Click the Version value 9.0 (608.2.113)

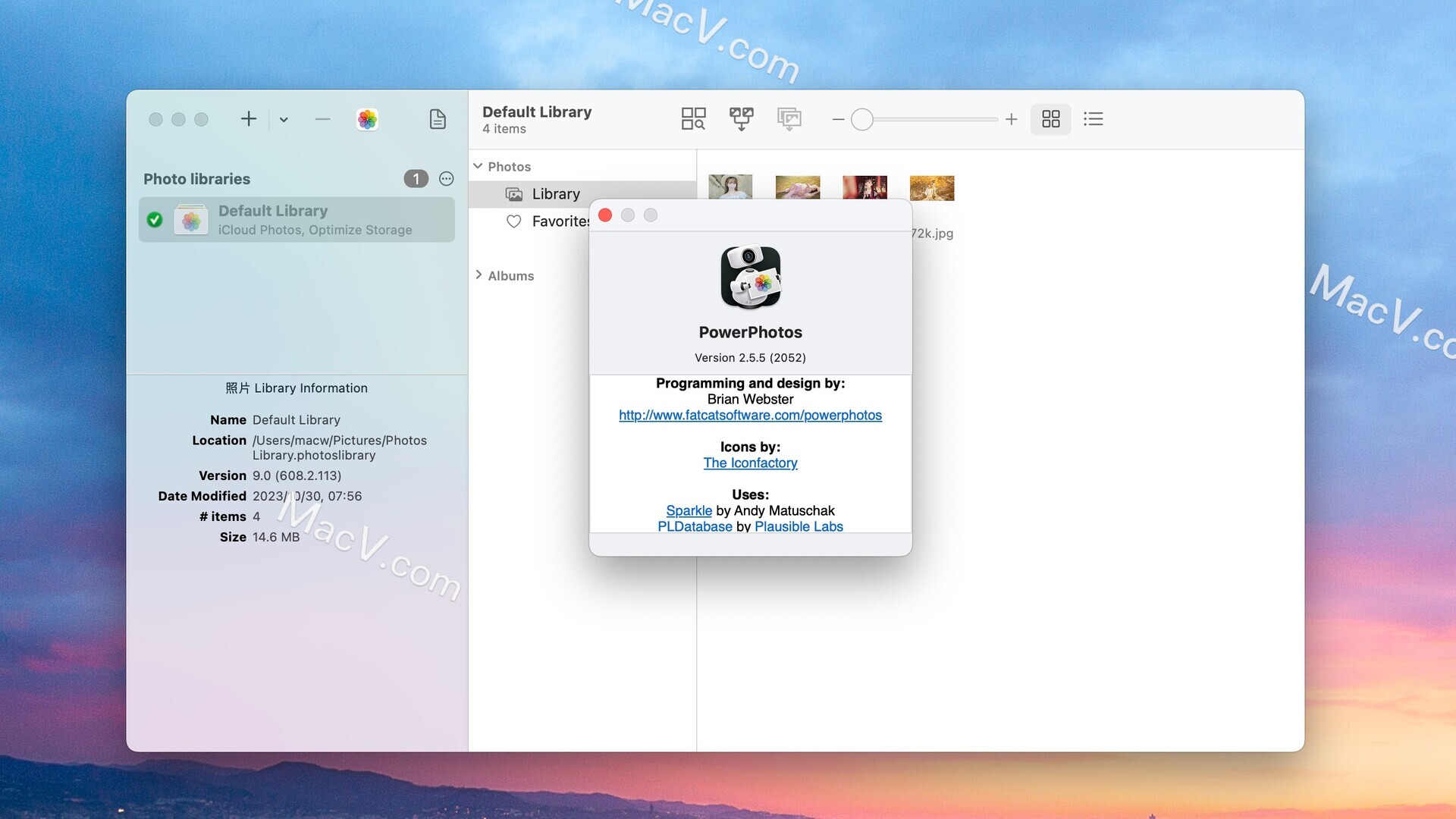click(297, 476)
